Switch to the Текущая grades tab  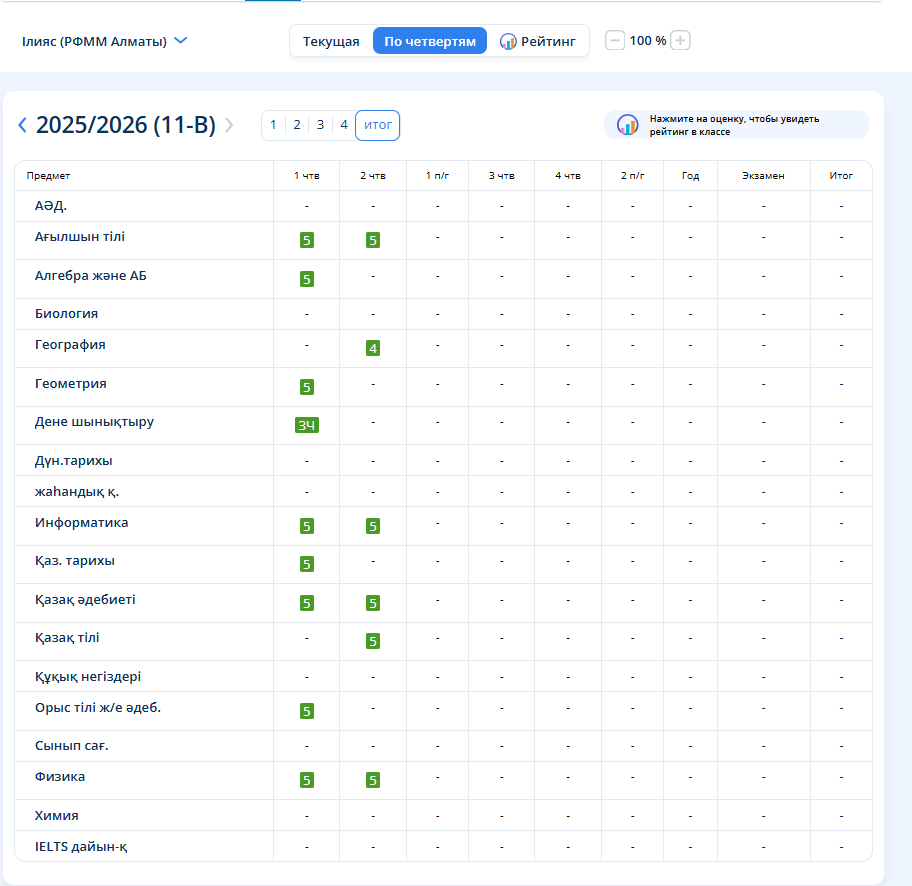331,41
